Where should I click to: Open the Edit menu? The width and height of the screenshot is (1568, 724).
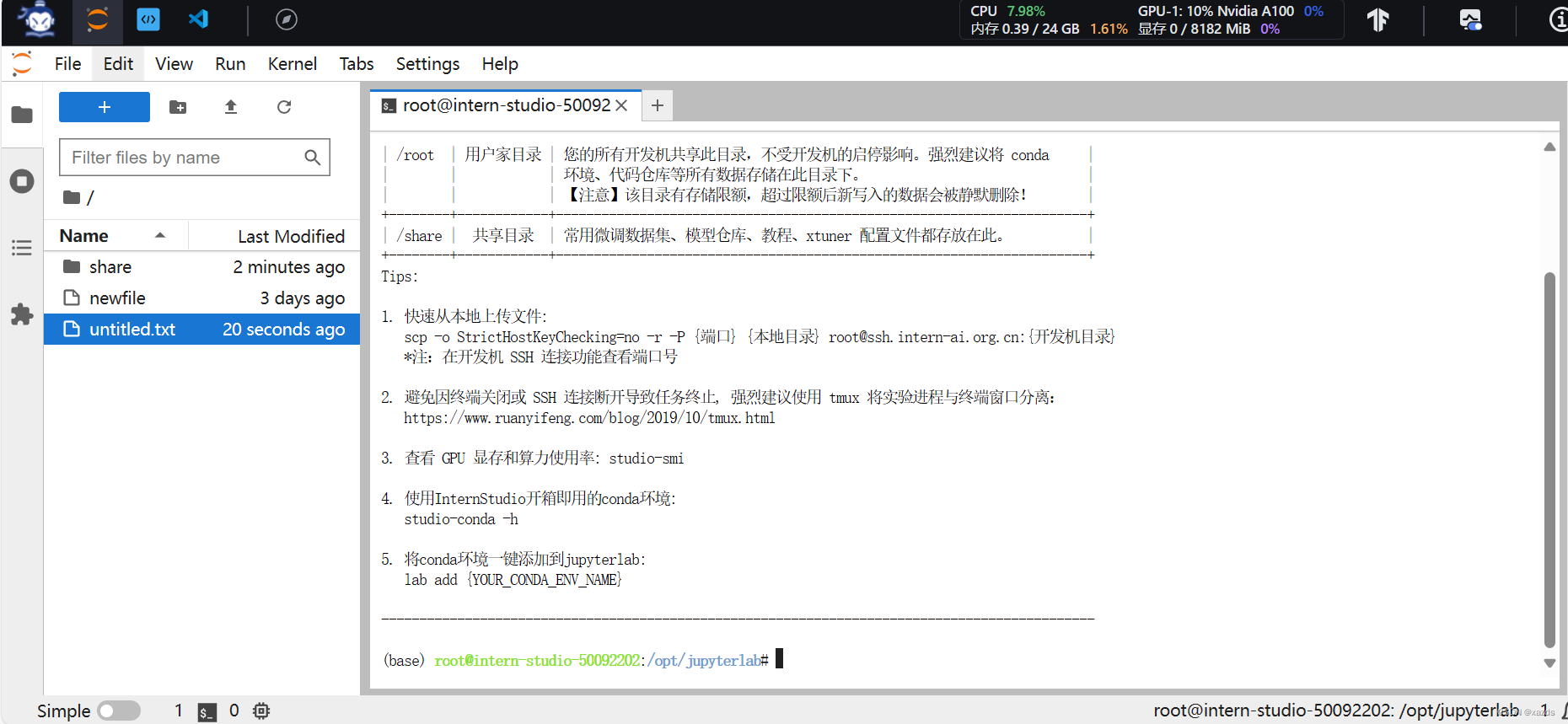tap(118, 64)
